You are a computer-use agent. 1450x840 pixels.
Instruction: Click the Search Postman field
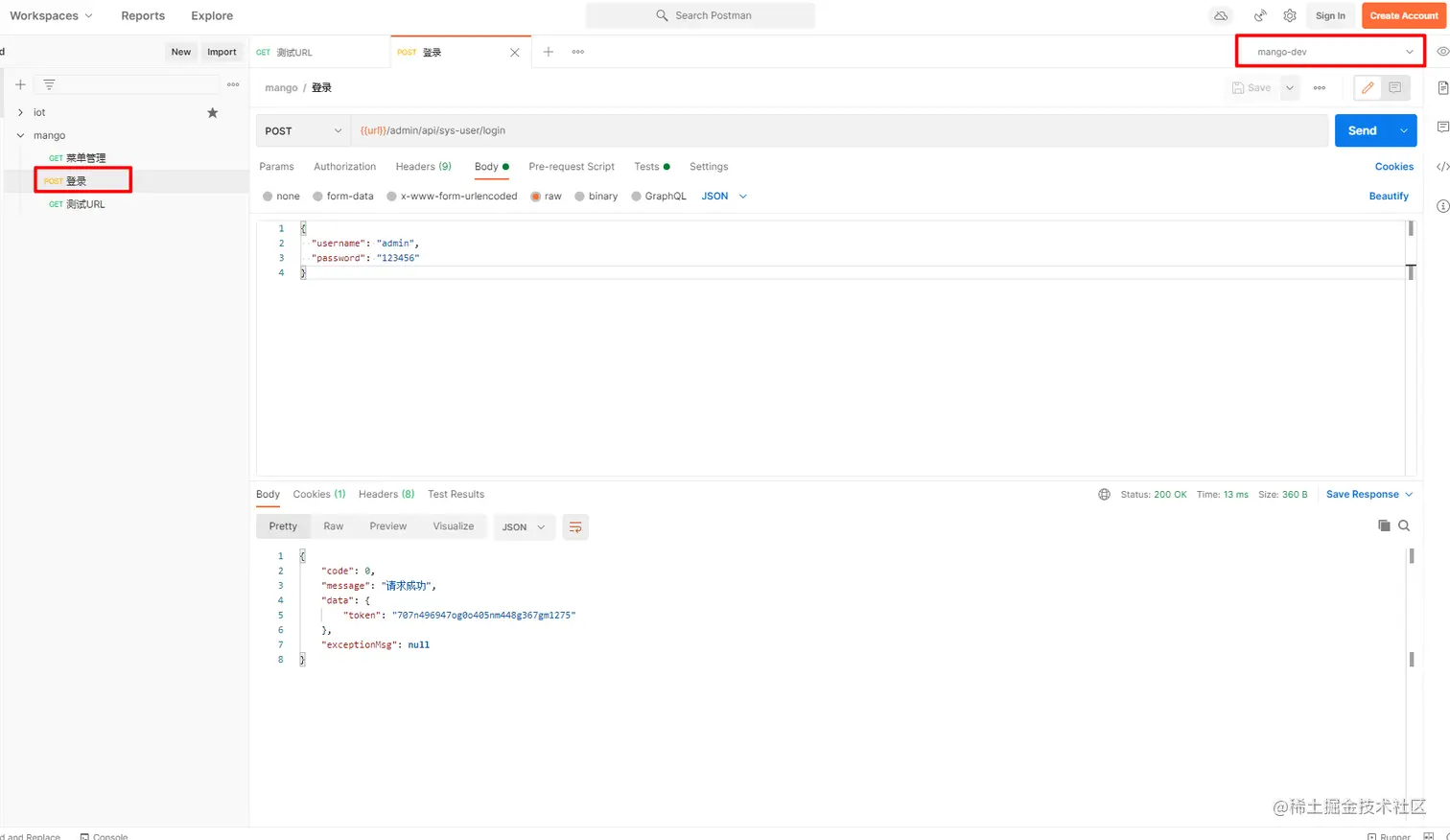(x=700, y=15)
